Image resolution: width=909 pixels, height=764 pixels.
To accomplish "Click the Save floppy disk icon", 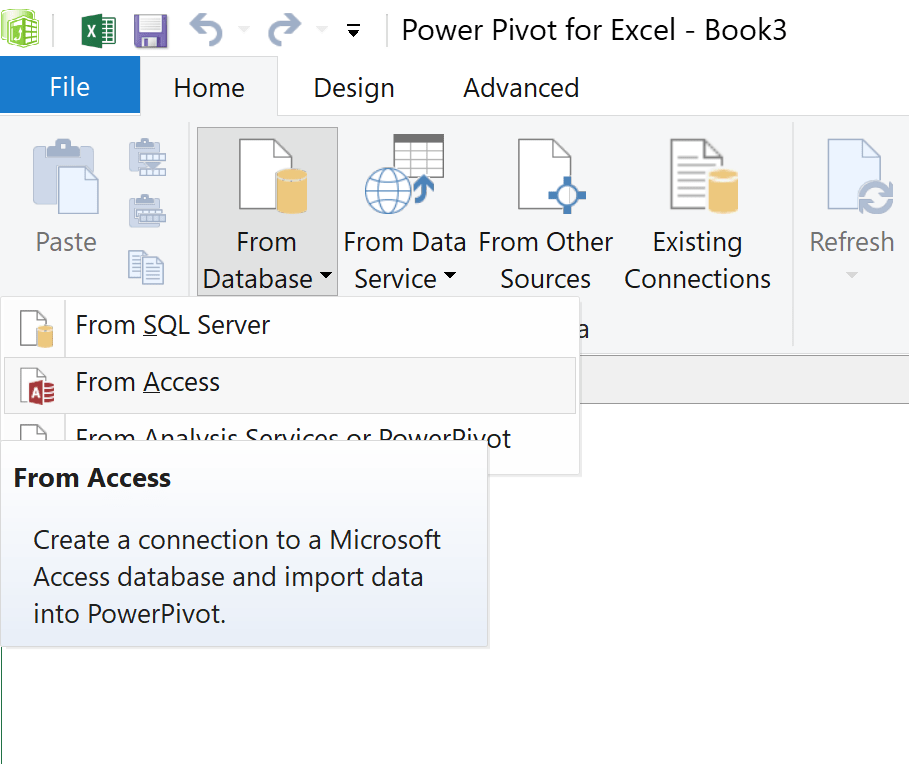I will point(151,31).
